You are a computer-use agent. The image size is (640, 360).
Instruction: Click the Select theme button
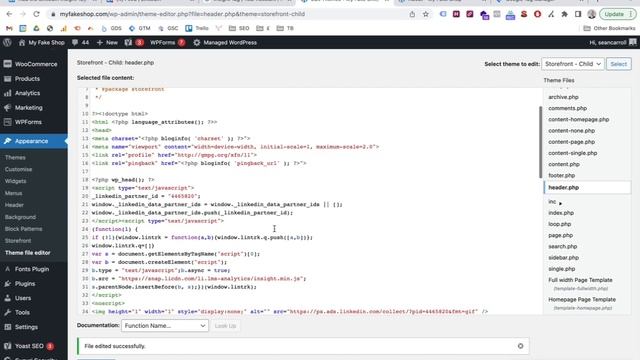tap(618, 64)
